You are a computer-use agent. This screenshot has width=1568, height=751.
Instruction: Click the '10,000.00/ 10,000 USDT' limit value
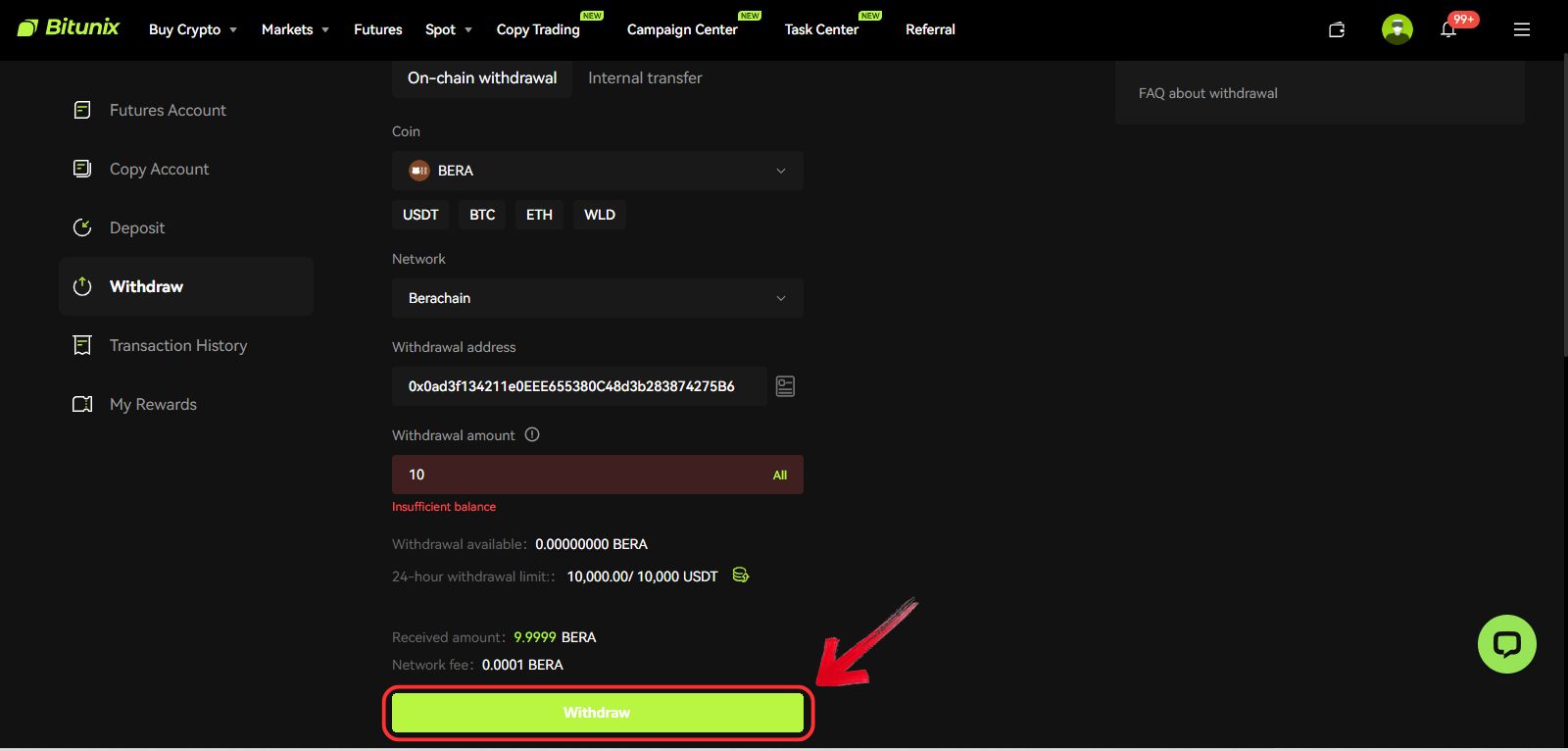pos(643,576)
